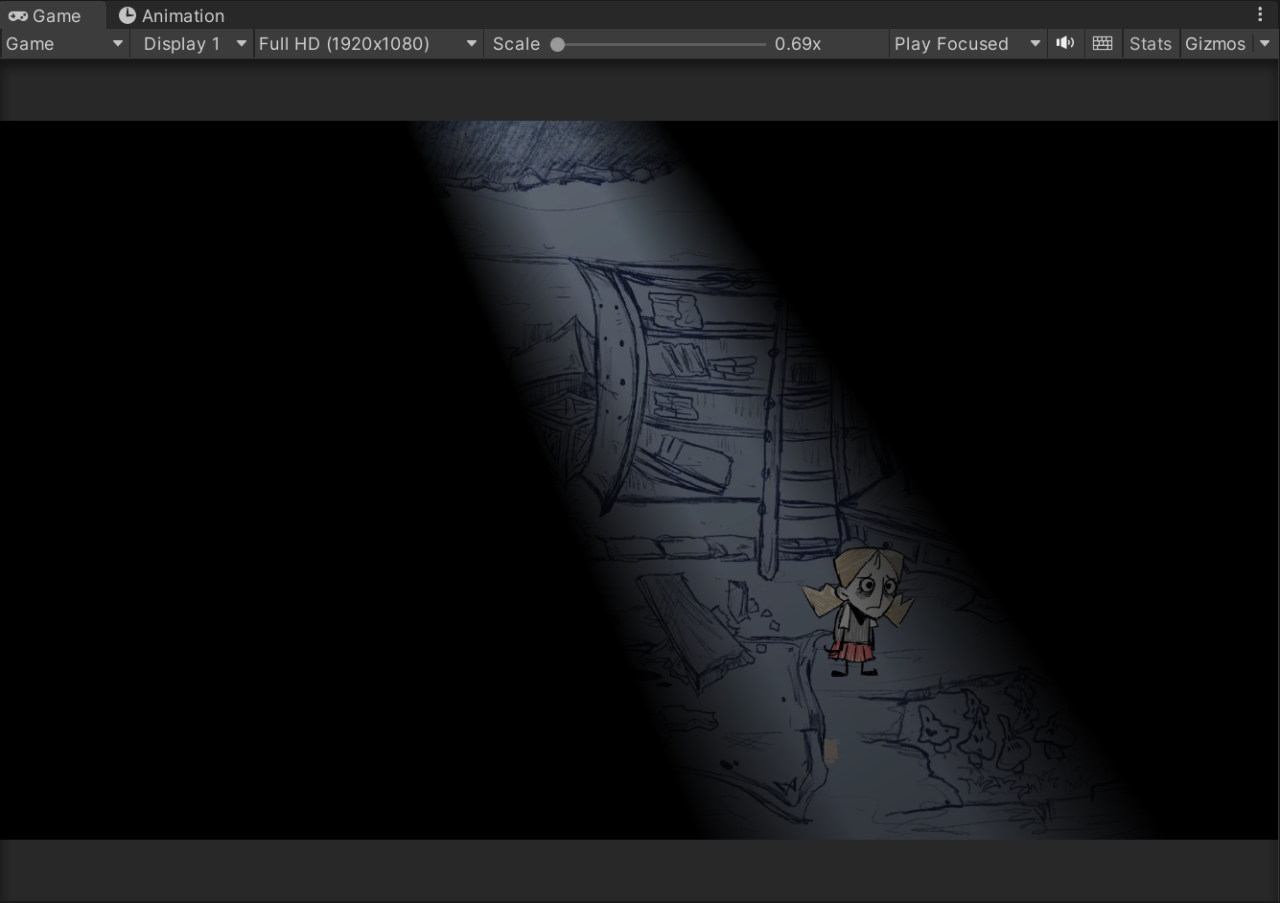
Task: Click the gamepad icon on Game tab
Action: (x=18, y=15)
